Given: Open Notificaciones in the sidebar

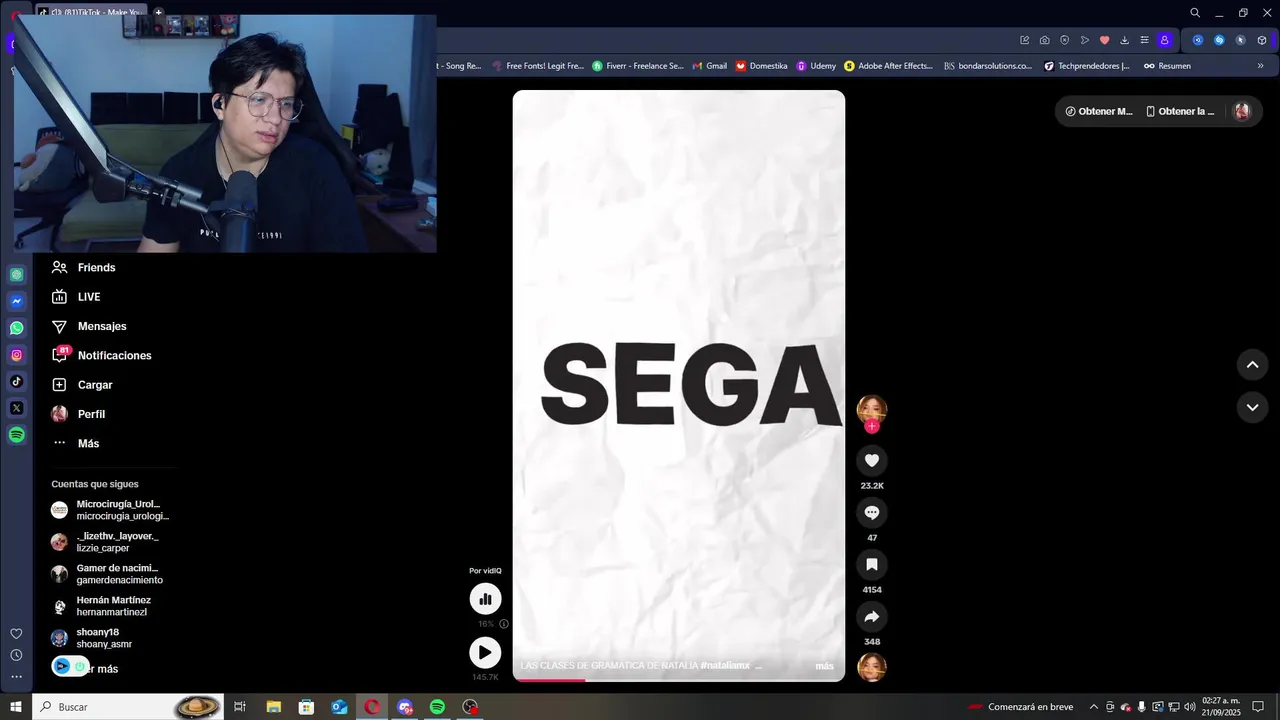Looking at the screenshot, I should (102, 355).
